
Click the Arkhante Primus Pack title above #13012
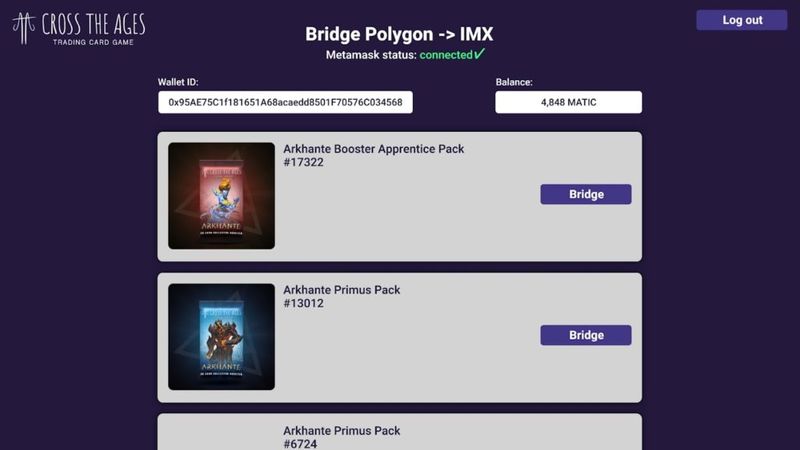point(341,290)
